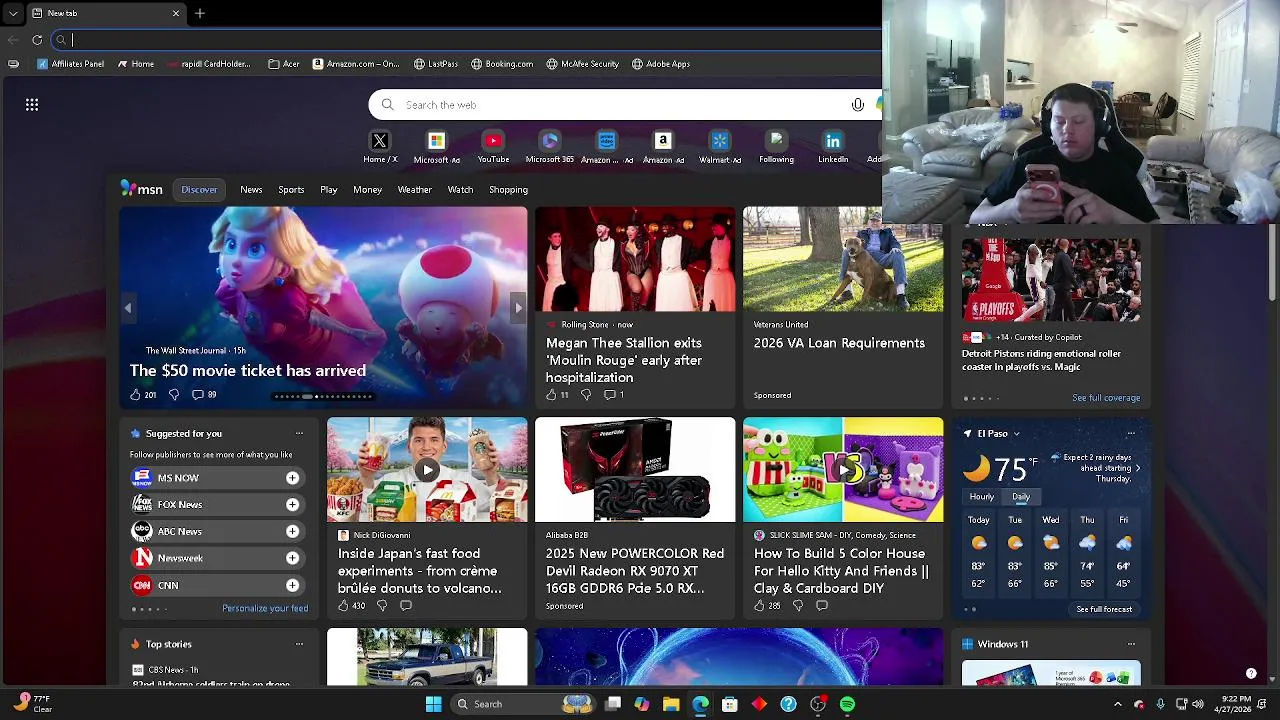Open the tab list dropdown chevron
The width and height of the screenshot is (1280, 720).
[13, 13]
